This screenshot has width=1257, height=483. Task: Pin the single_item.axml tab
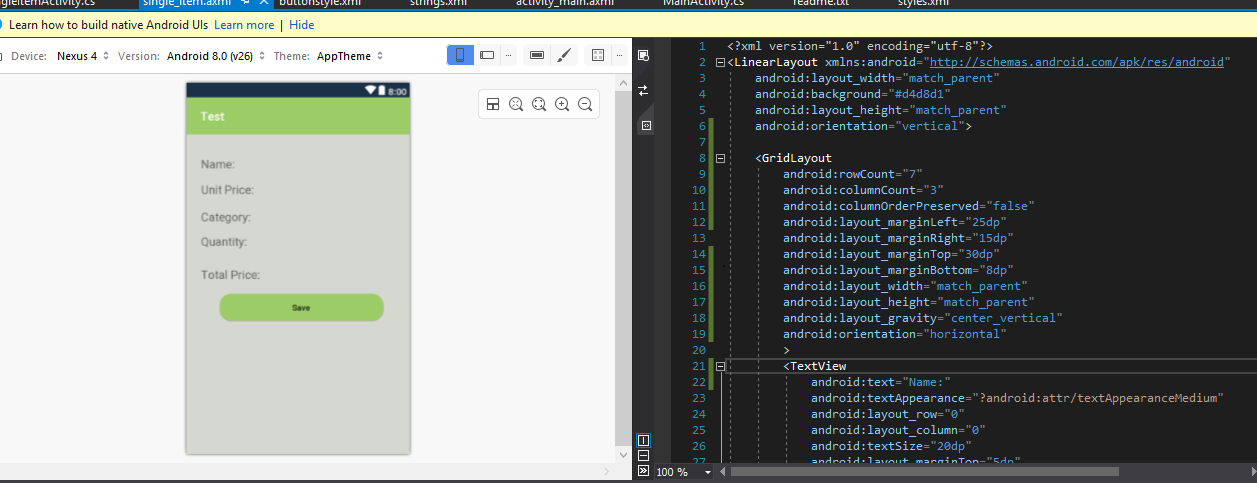point(246,3)
